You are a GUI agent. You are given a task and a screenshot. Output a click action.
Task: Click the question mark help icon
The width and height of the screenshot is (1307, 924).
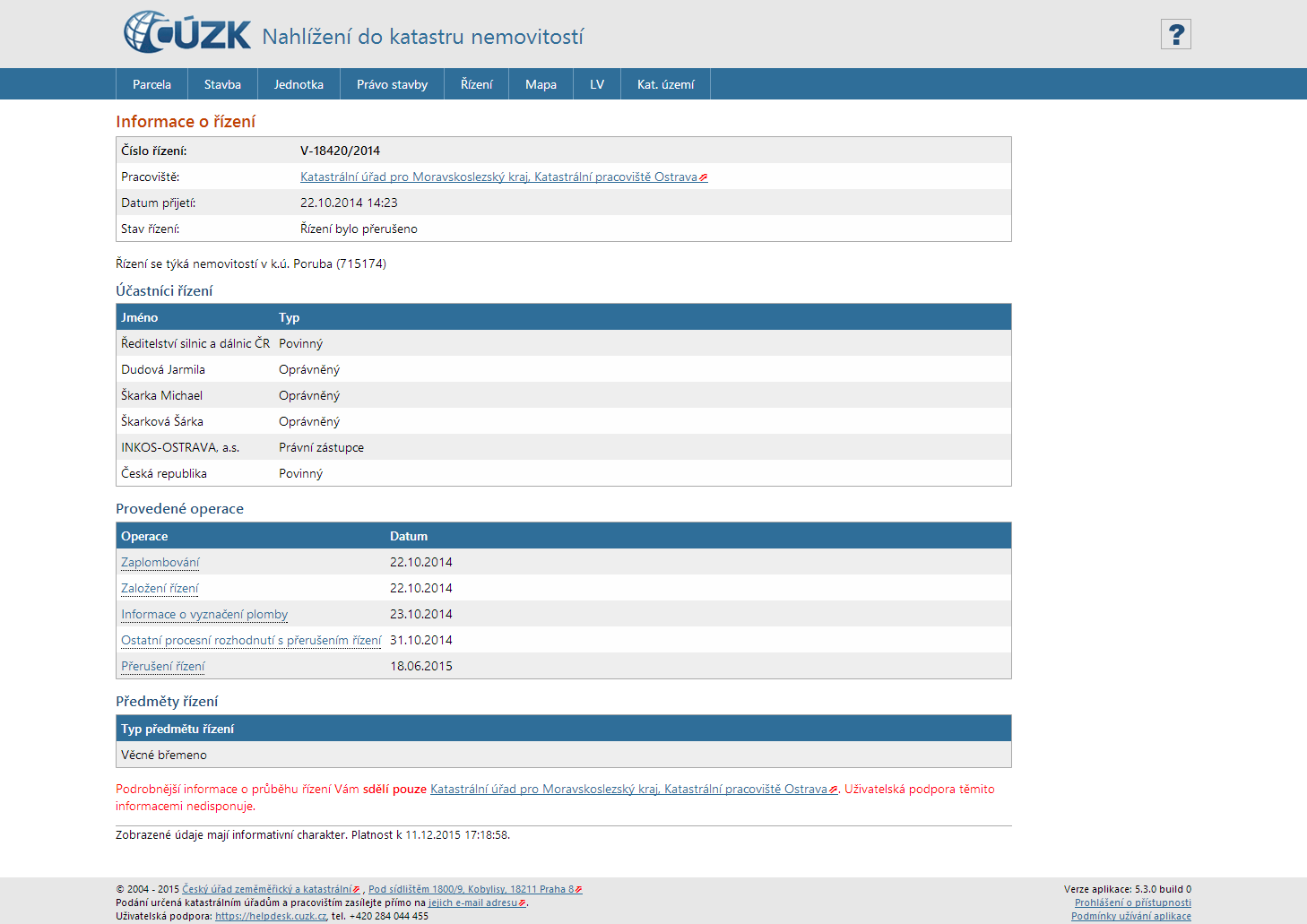[x=1175, y=35]
